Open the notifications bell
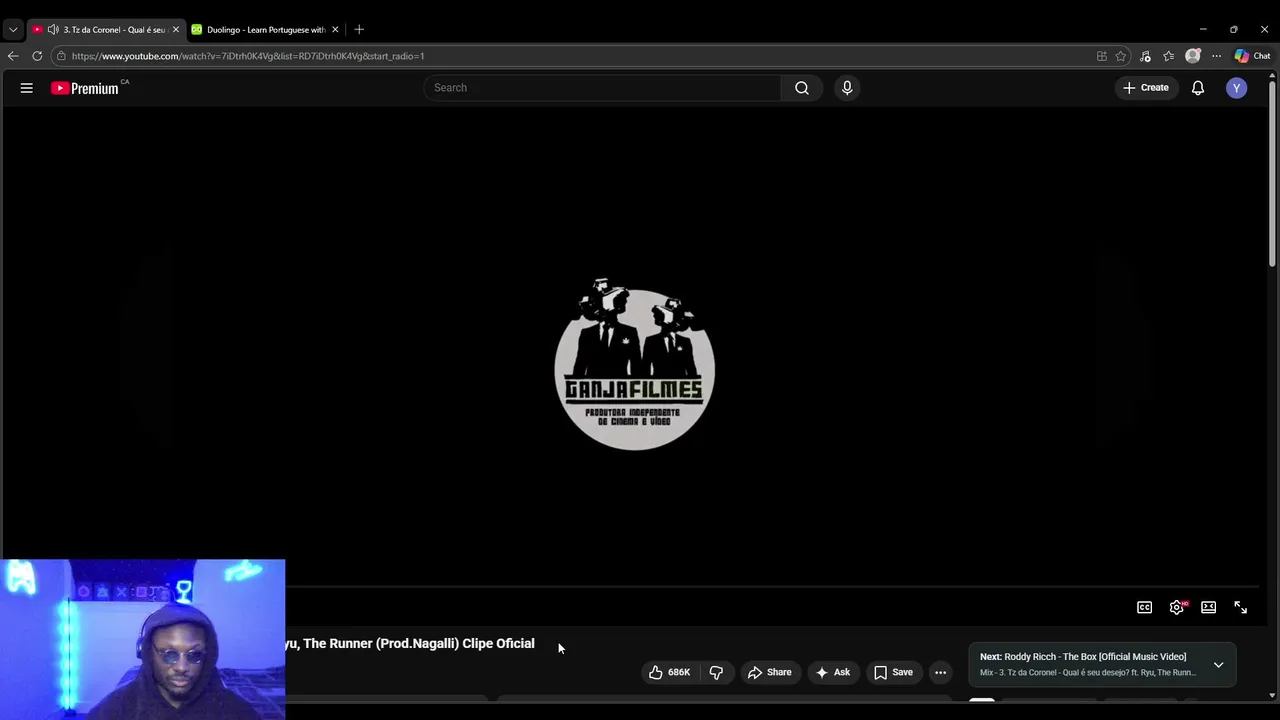Viewport: 1280px width, 720px height. coord(1198,88)
